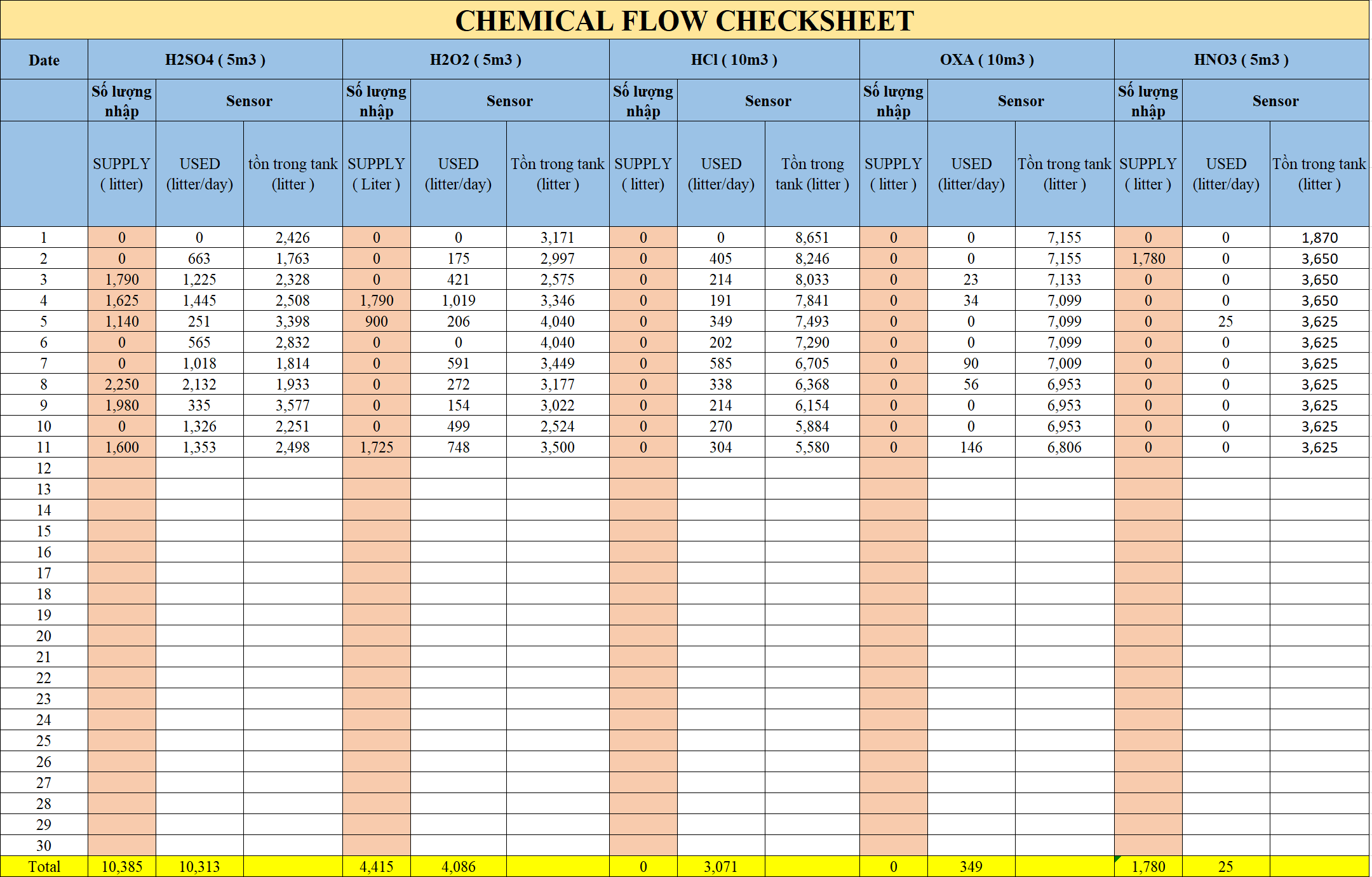Click the H2O2 tank value 3,449
Image resolution: width=1372 pixels, height=877 pixels.
pyautogui.click(x=558, y=364)
